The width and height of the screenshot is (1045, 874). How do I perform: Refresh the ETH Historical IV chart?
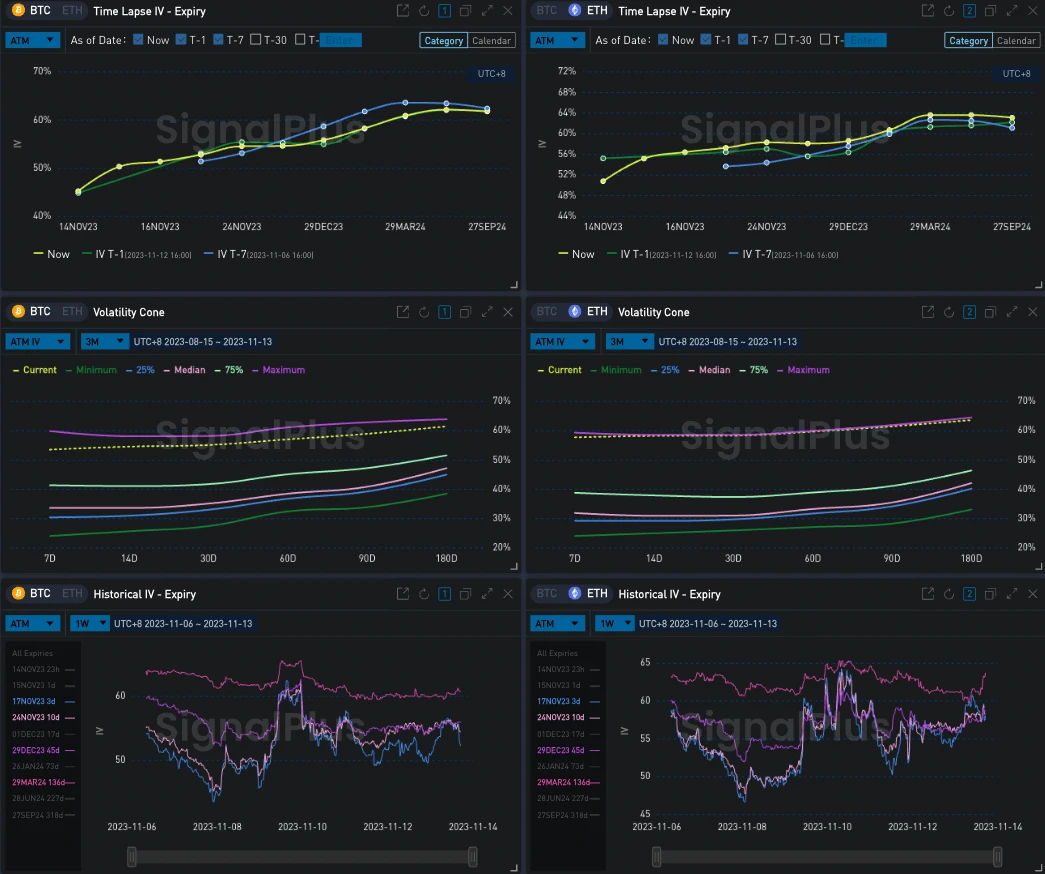coord(949,594)
